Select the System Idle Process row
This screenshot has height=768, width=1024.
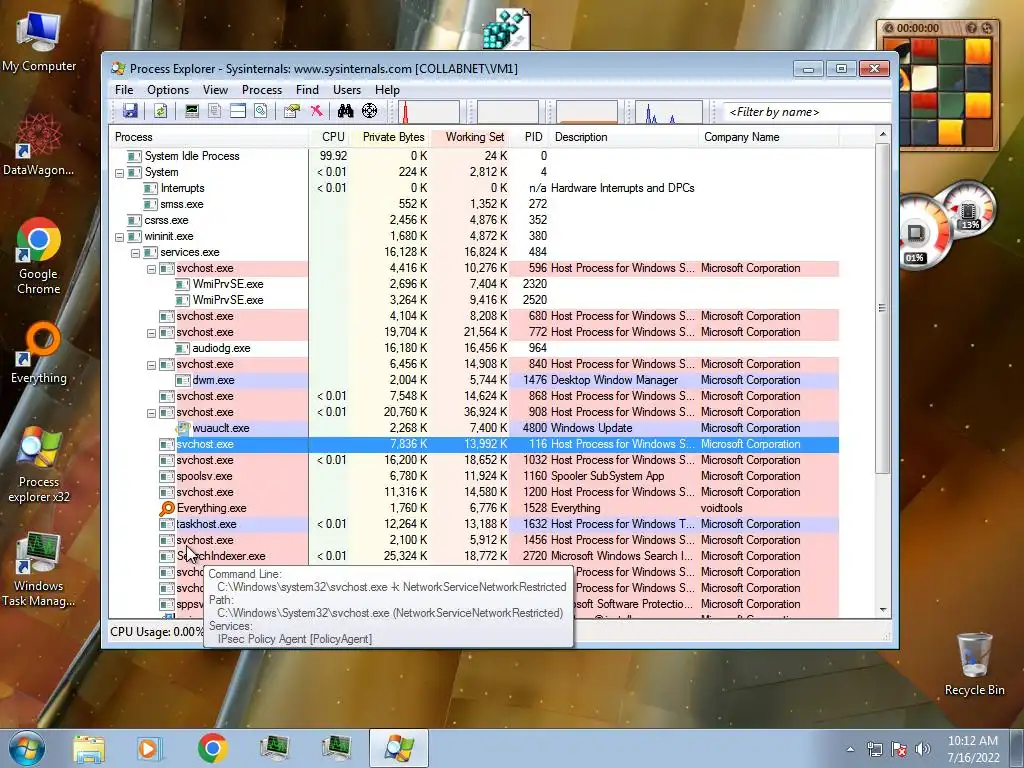[x=474, y=156]
